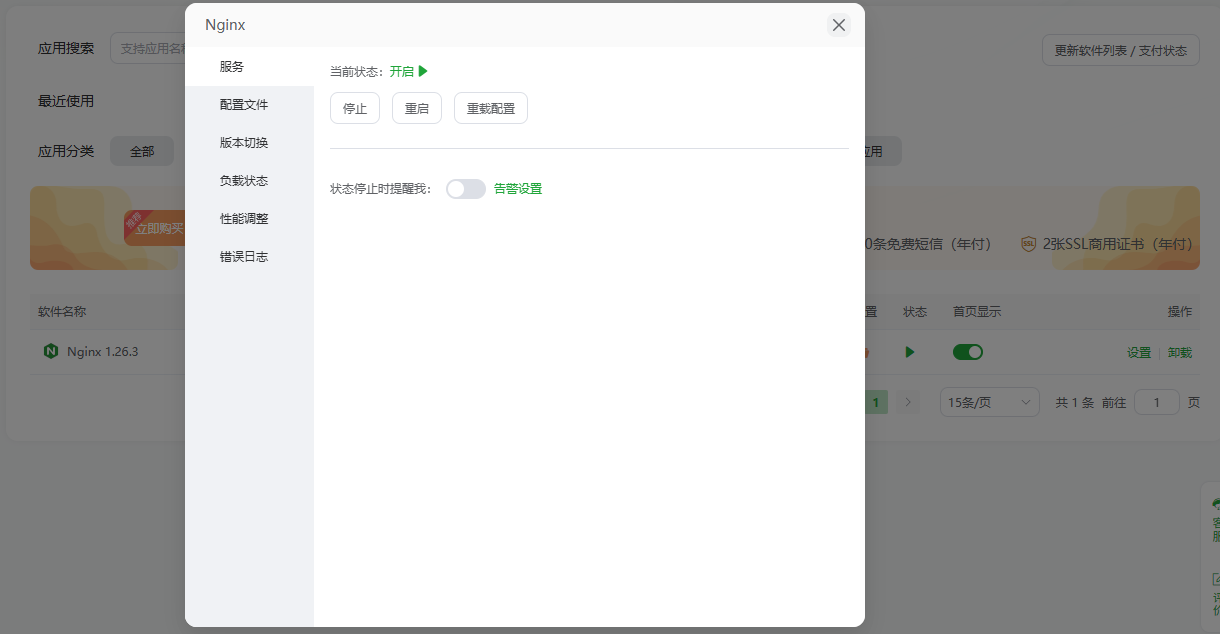Image resolution: width=1220 pixels, height=634 pixels.
Task: Click the green running arrow in the 状态 column
Action: (x=909, y=352)
